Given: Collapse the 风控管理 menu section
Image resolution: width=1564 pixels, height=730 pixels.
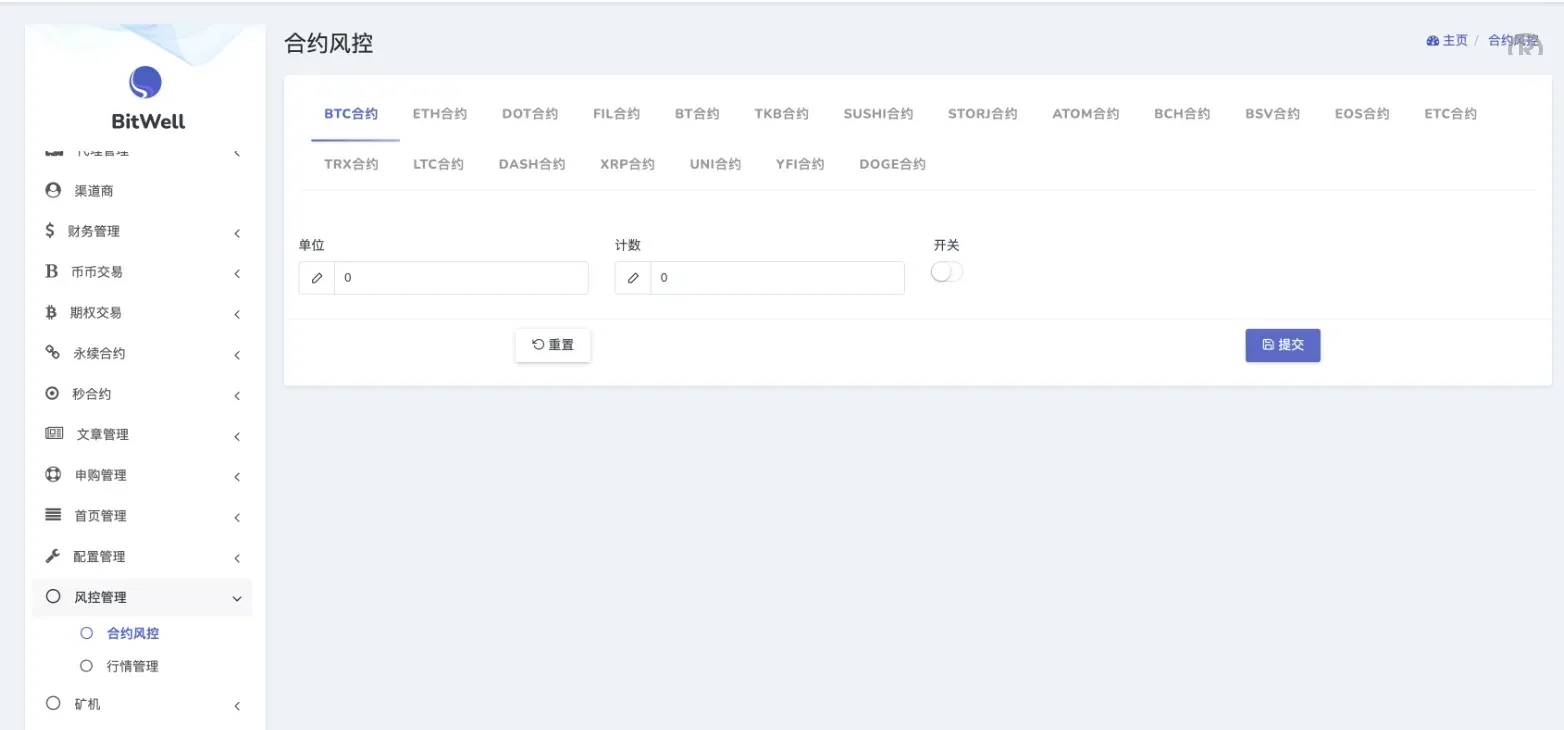Looking at the screenshot, I should pos(237,597).
